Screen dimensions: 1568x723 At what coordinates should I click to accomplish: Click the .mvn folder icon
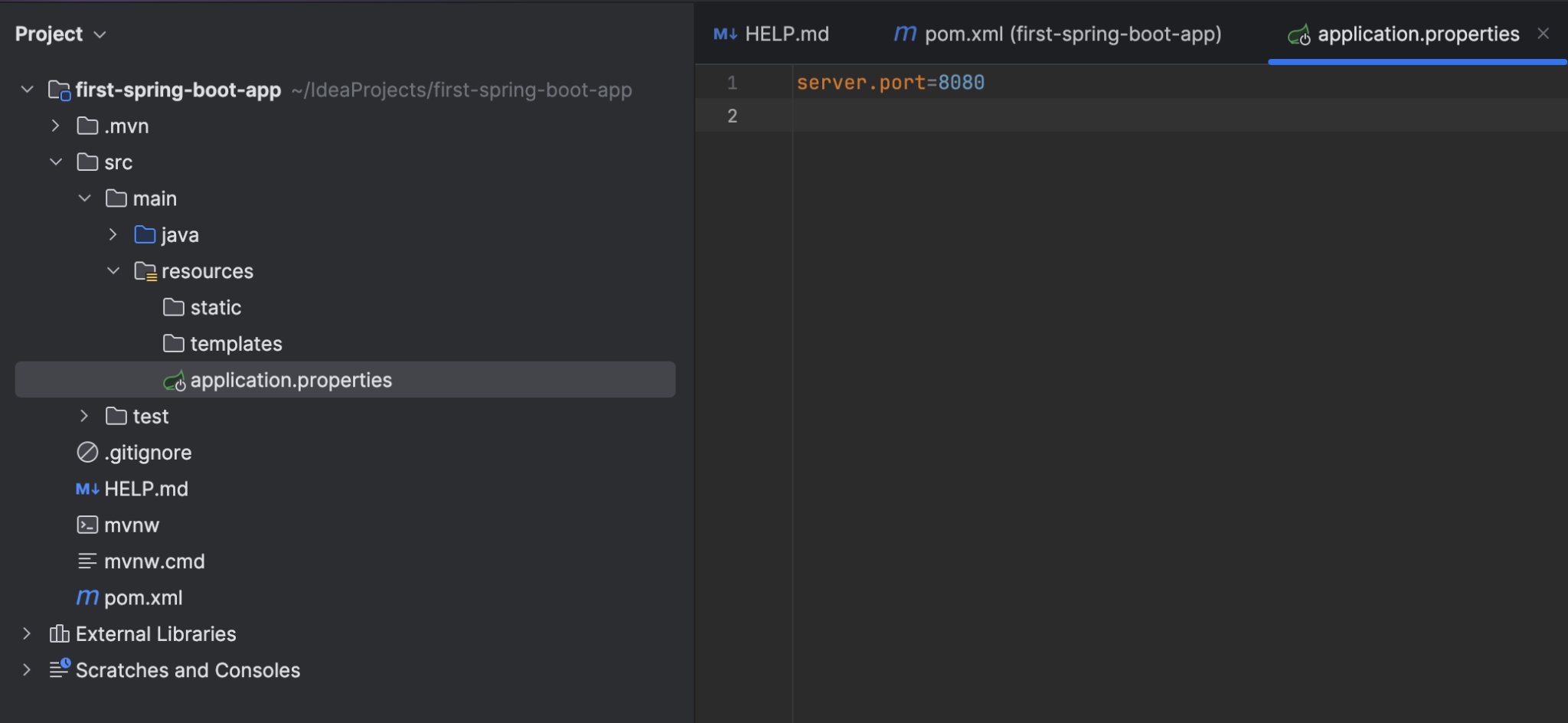coord(87,126)
